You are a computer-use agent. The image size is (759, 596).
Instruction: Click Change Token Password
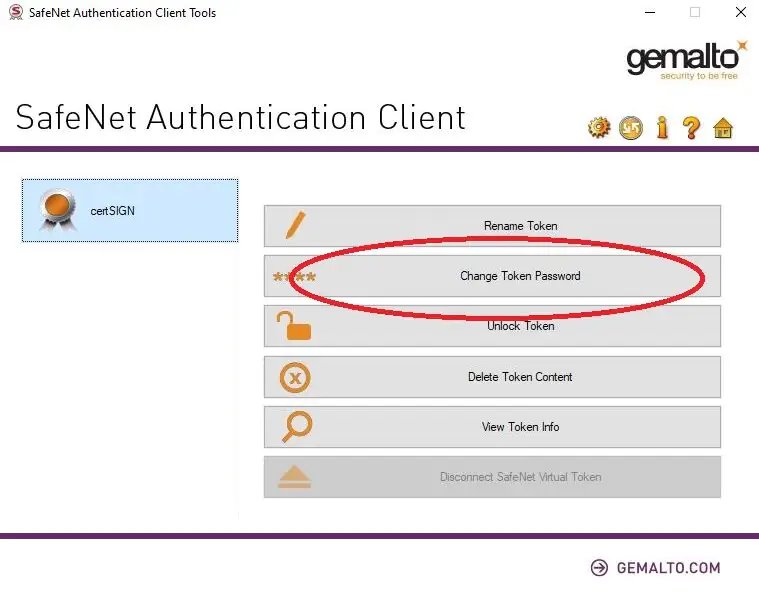click(492, 276)
